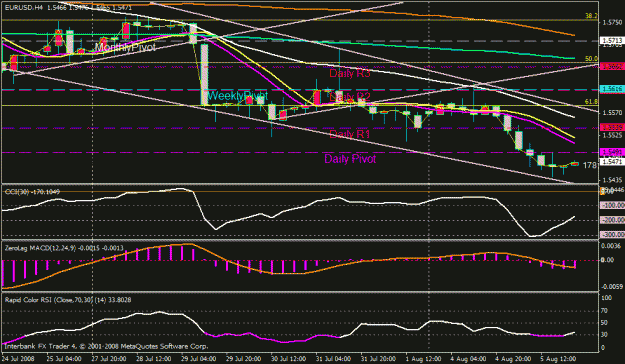Click the Daily R2 label

pos(350,96)
